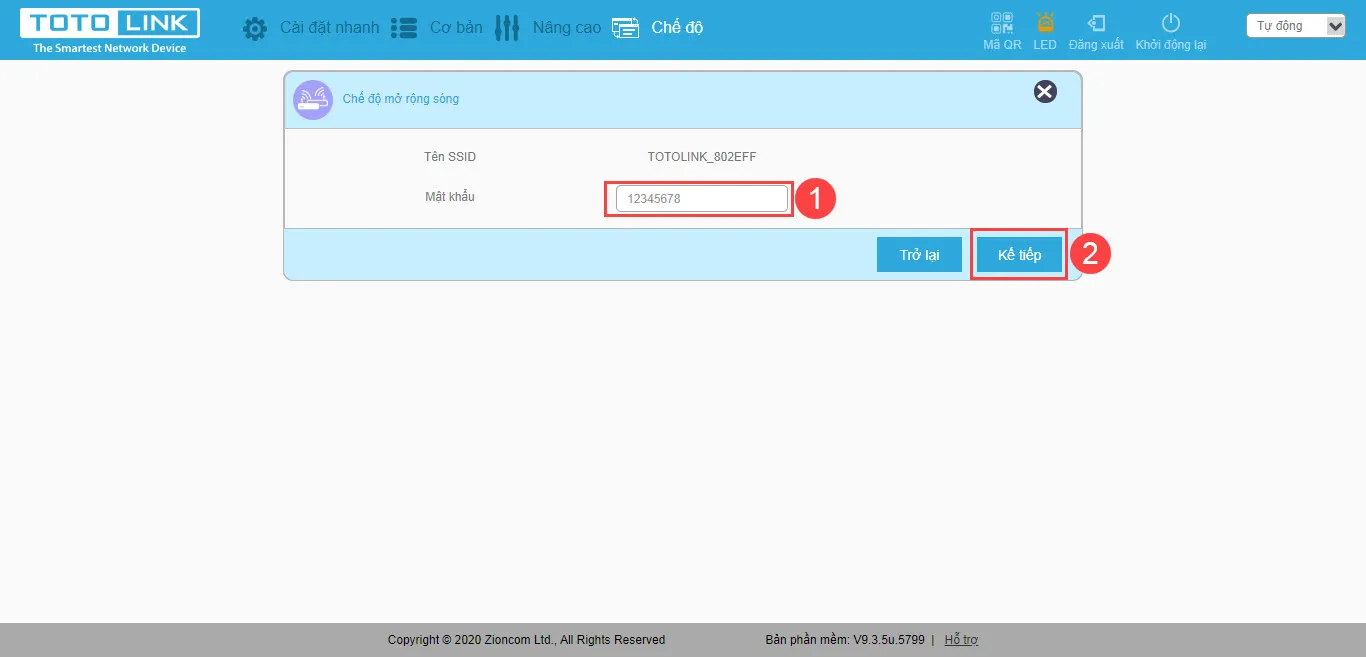Select the Chế độ menu label
The height and width of the screenshot is (657, 1366).
(677, 28)
